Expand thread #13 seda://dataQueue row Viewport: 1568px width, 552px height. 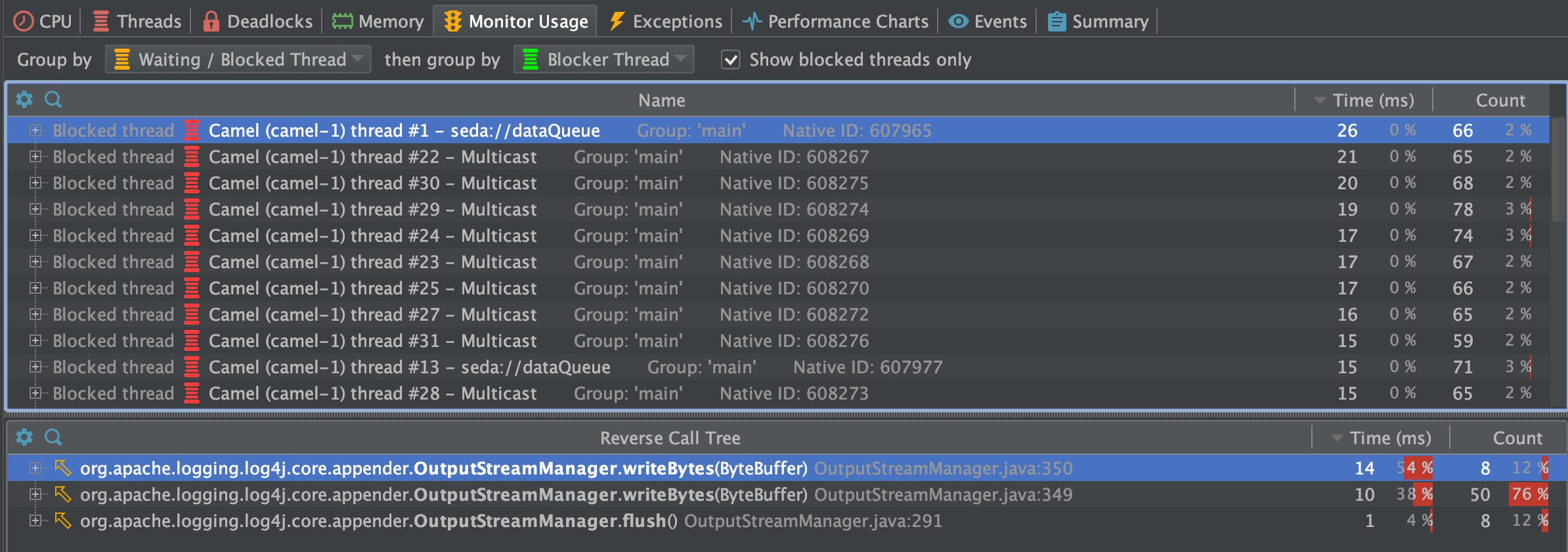(x=35, y=367)
